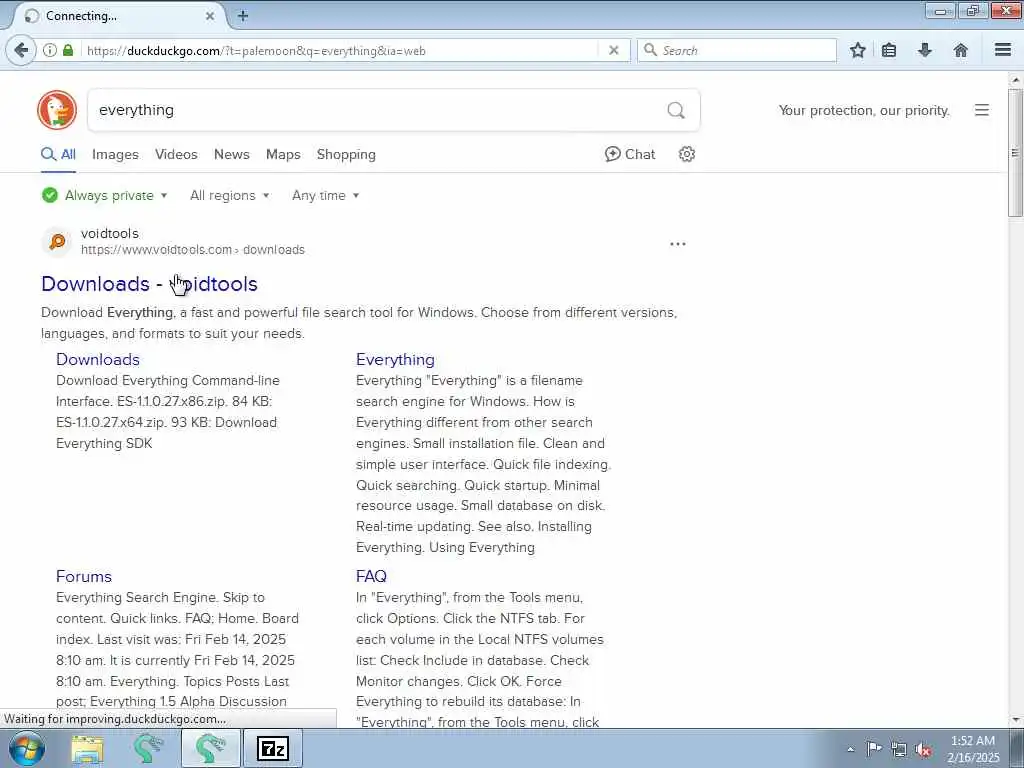This screenshot has width=1024, height=768.
Task: Expand the All regions dropdown
Action: point(229,195)
